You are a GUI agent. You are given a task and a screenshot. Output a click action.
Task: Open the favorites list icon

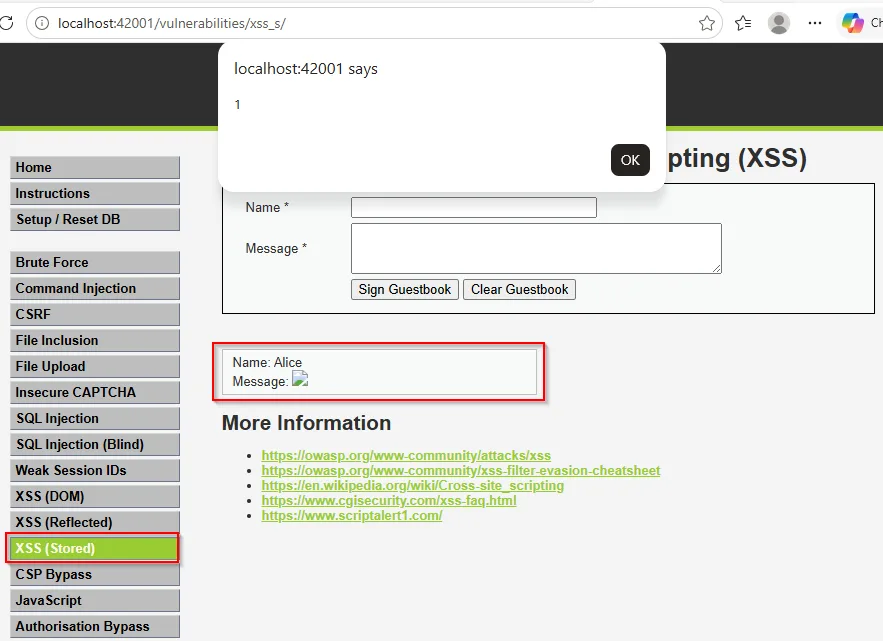click(743, 23)
